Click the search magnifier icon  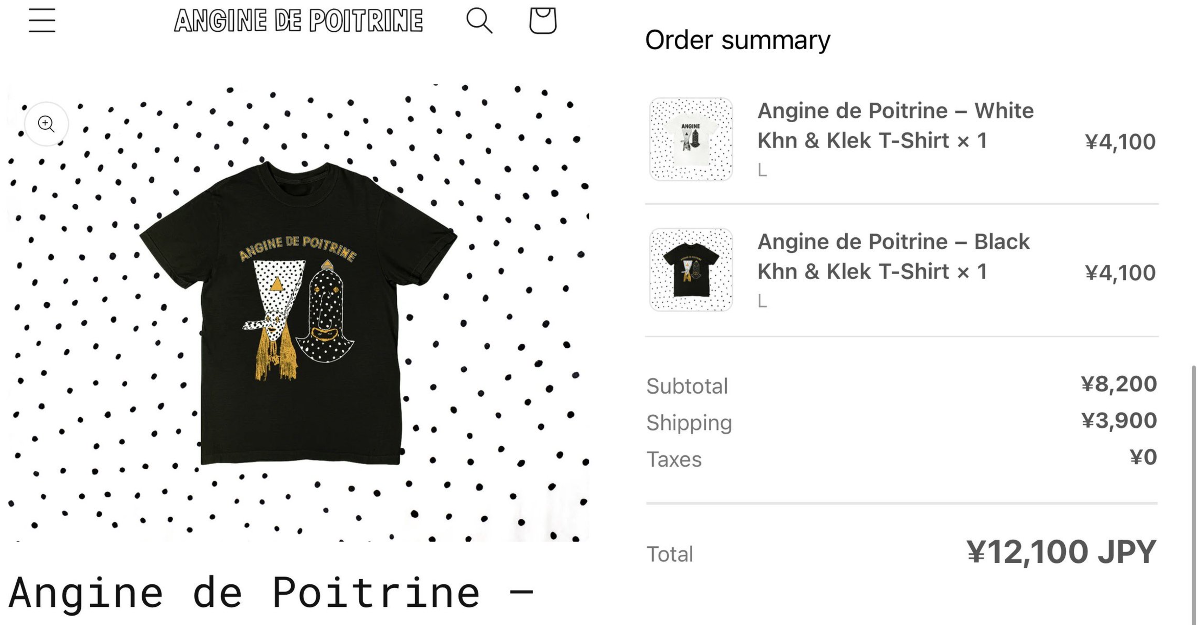click(479, 20)
